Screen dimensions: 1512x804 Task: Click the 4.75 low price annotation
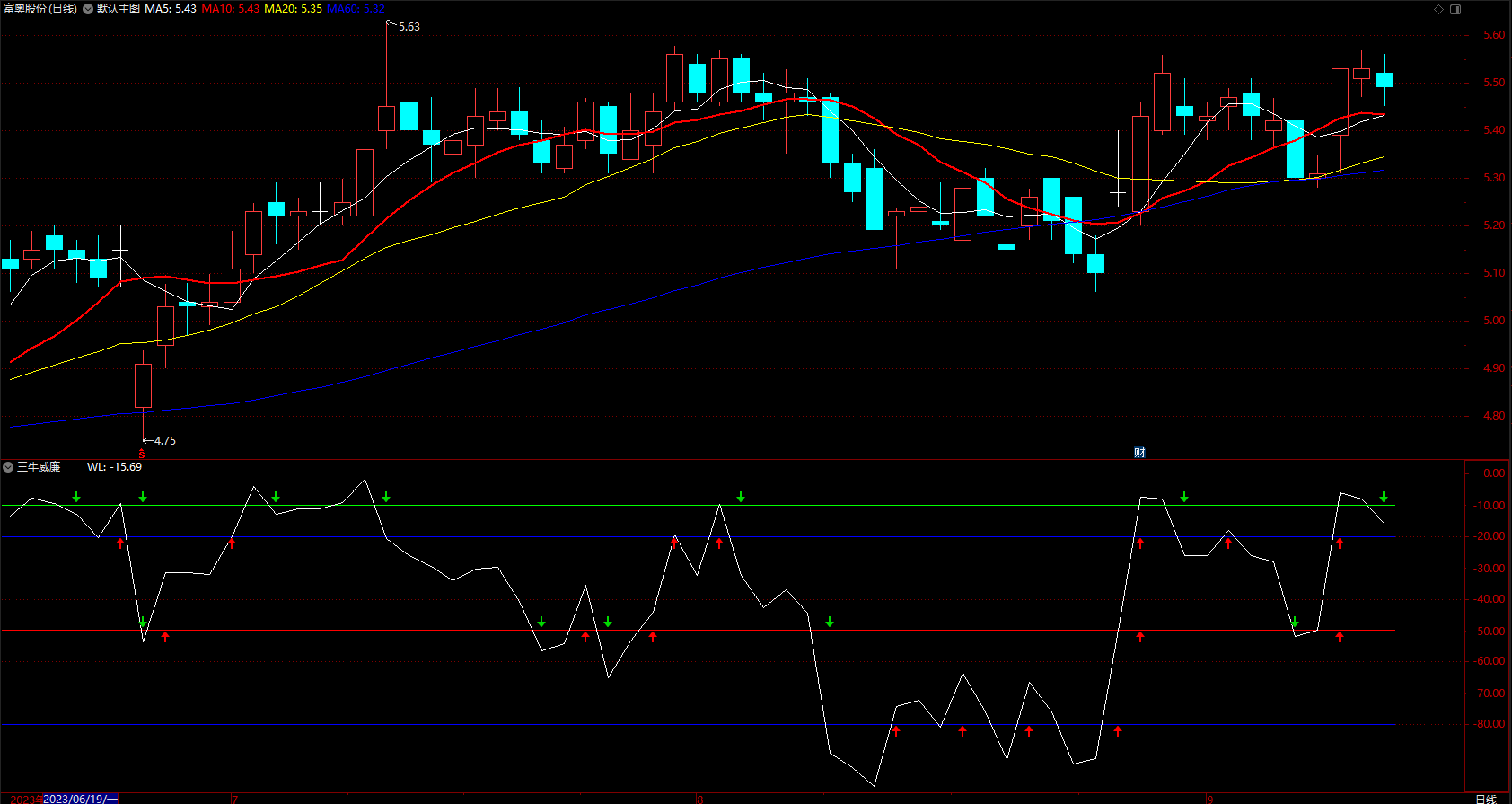tap(164, 441)
